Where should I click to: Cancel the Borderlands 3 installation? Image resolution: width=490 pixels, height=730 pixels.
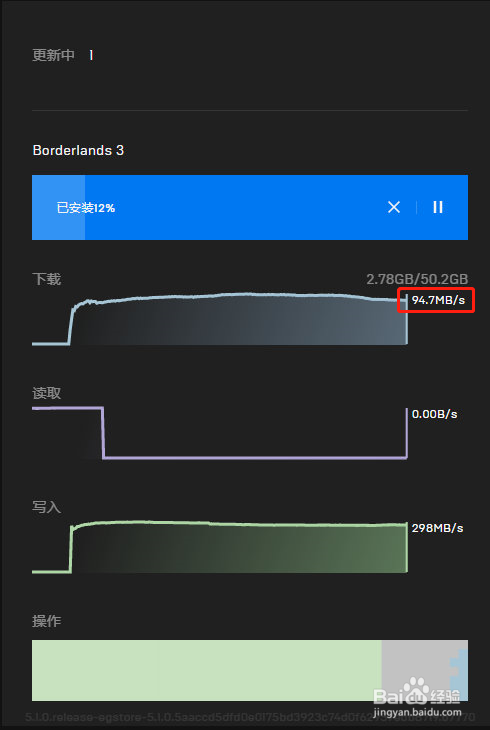click(394, 207)
